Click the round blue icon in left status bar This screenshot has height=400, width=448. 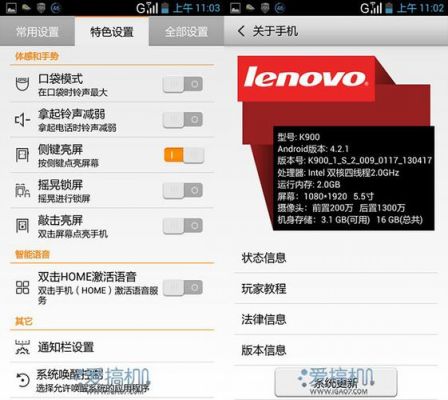55,8
